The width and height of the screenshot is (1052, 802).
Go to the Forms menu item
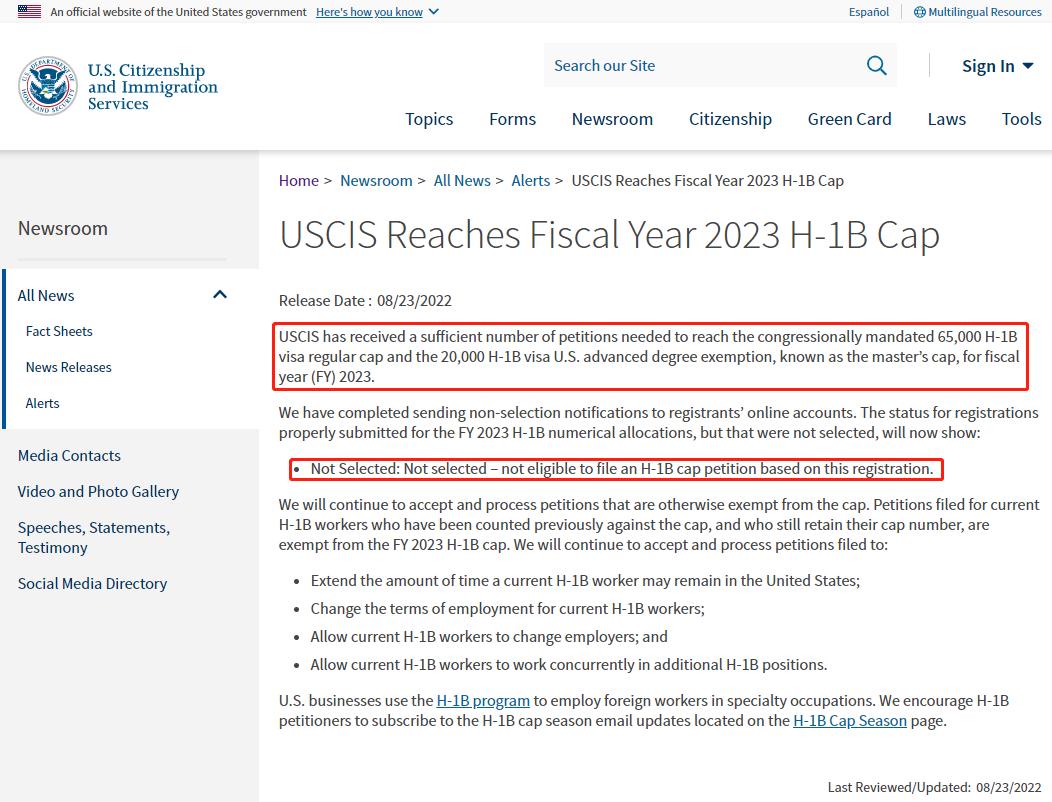512,119
